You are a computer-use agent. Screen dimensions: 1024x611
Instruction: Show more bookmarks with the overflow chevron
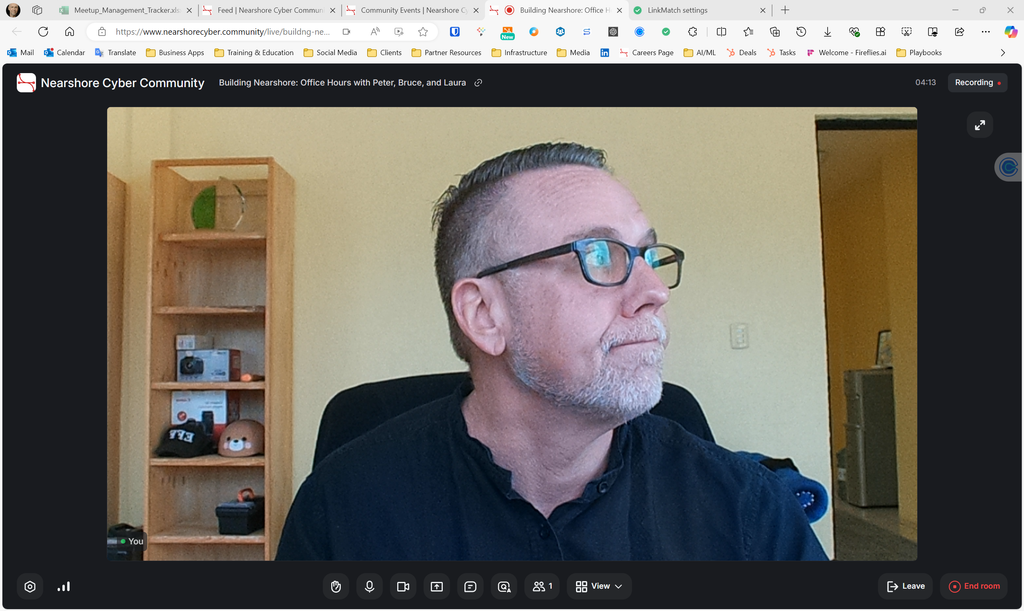coord(1003,53)
